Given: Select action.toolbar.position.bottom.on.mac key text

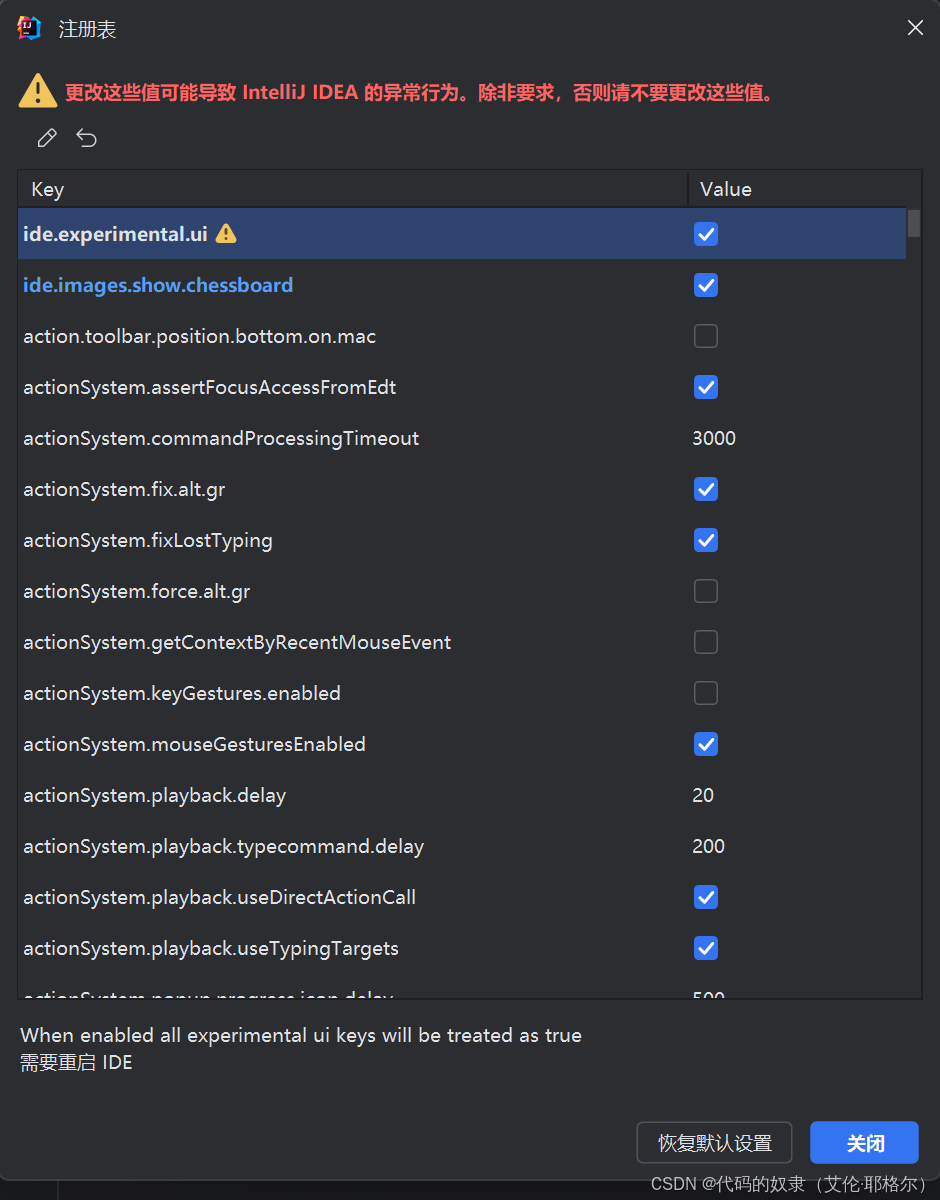Looking at the screenshot, I should [x=200, y=336].
